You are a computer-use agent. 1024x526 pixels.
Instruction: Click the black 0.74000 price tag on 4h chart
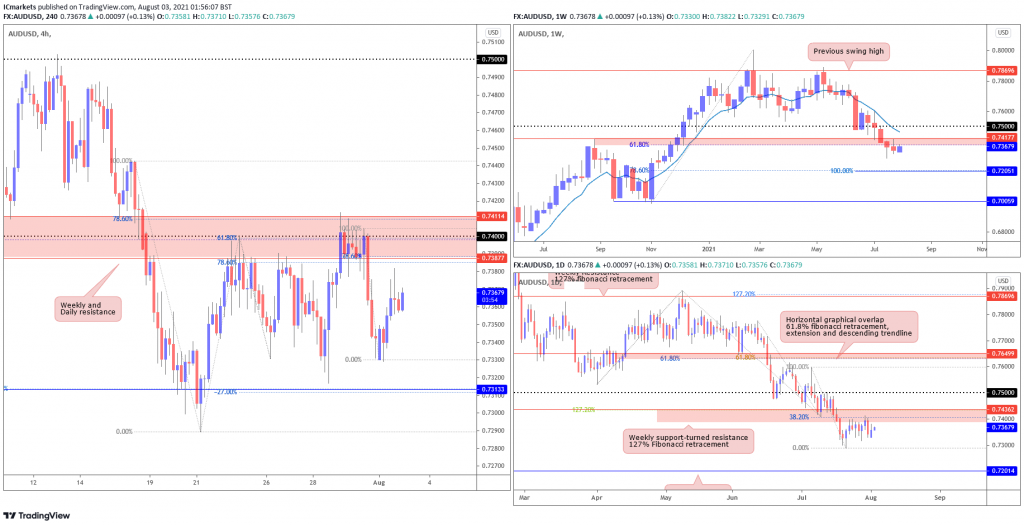click(492, 236)
